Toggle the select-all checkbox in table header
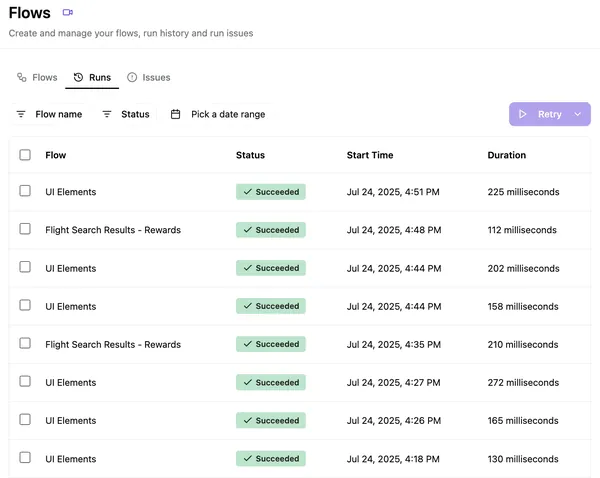Image resolution: width=600 pixels, height=478 pixels. (x=25, y=155)
